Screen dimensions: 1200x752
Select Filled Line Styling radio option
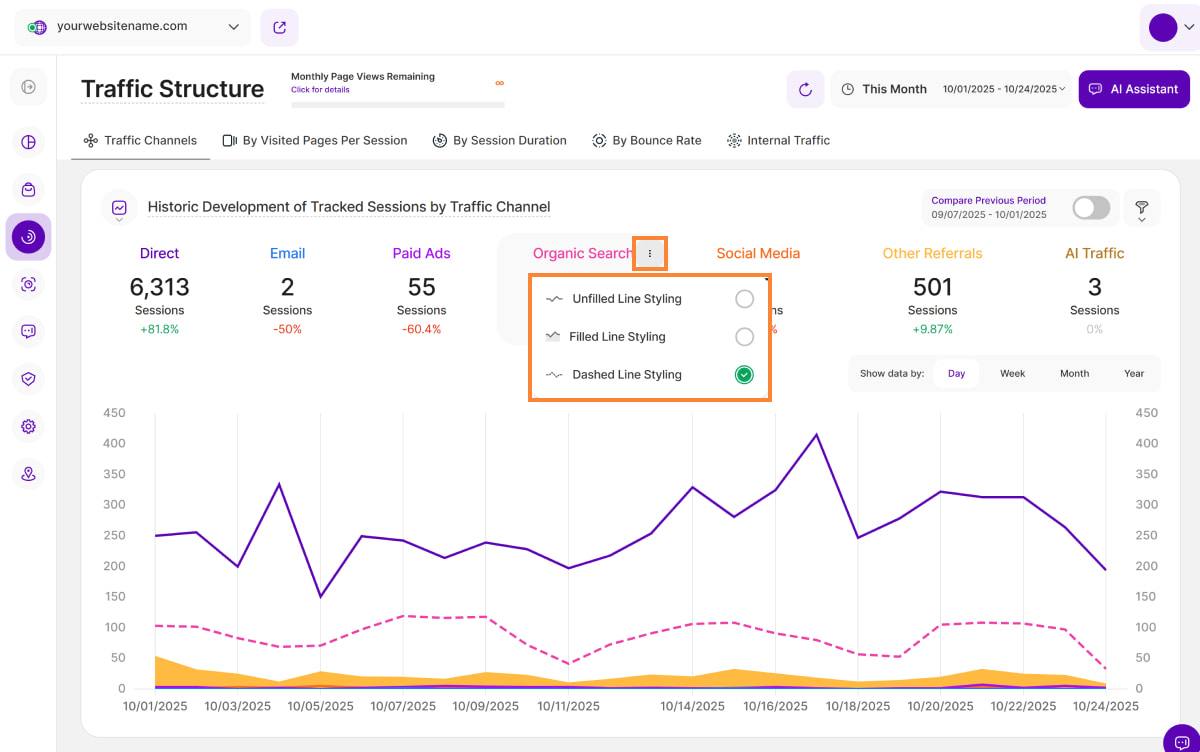[x=743, y=337]
